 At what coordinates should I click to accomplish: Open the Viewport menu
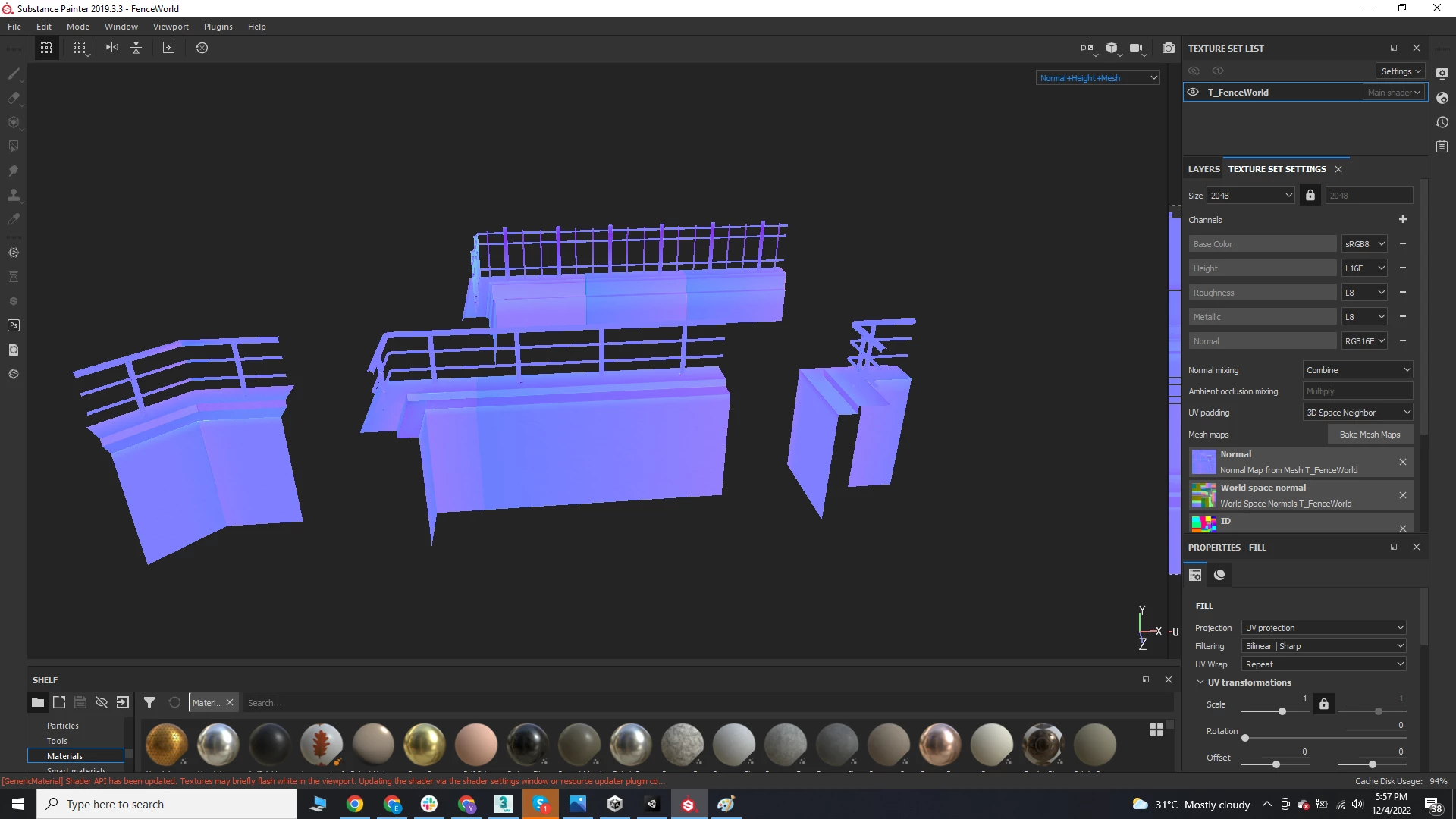[171, 27]
